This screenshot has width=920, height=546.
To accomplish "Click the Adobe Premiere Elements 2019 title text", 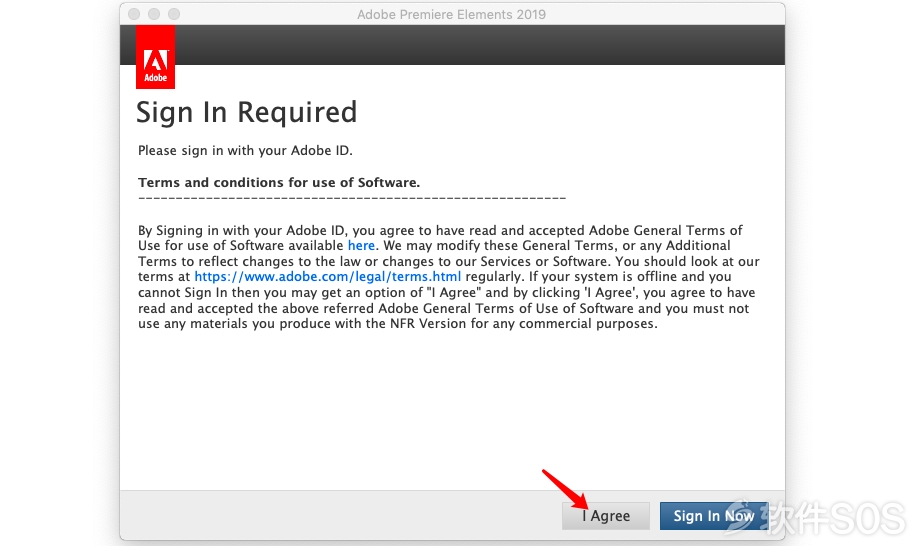I will pos(451,15).
